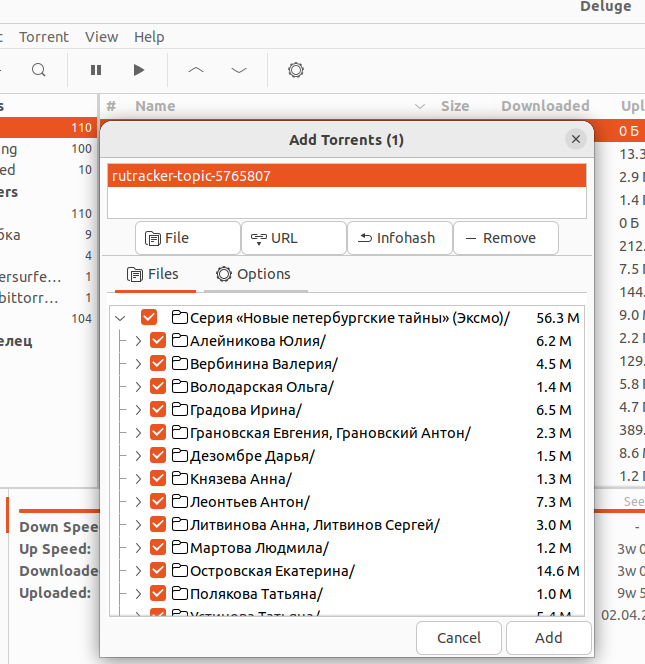Add torrent via URL button
The width and height of the screenshot is (645, 664).
click(294, 238)
